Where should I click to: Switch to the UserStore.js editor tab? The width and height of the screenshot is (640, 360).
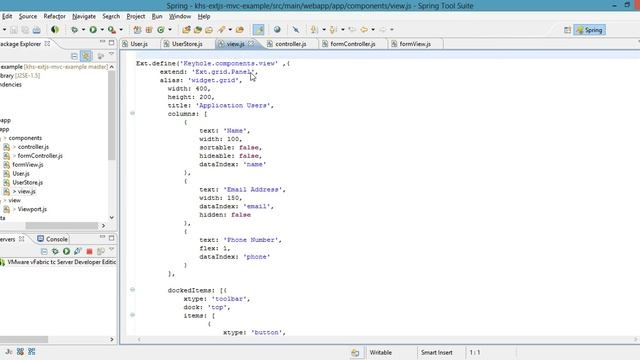[187, 44]
